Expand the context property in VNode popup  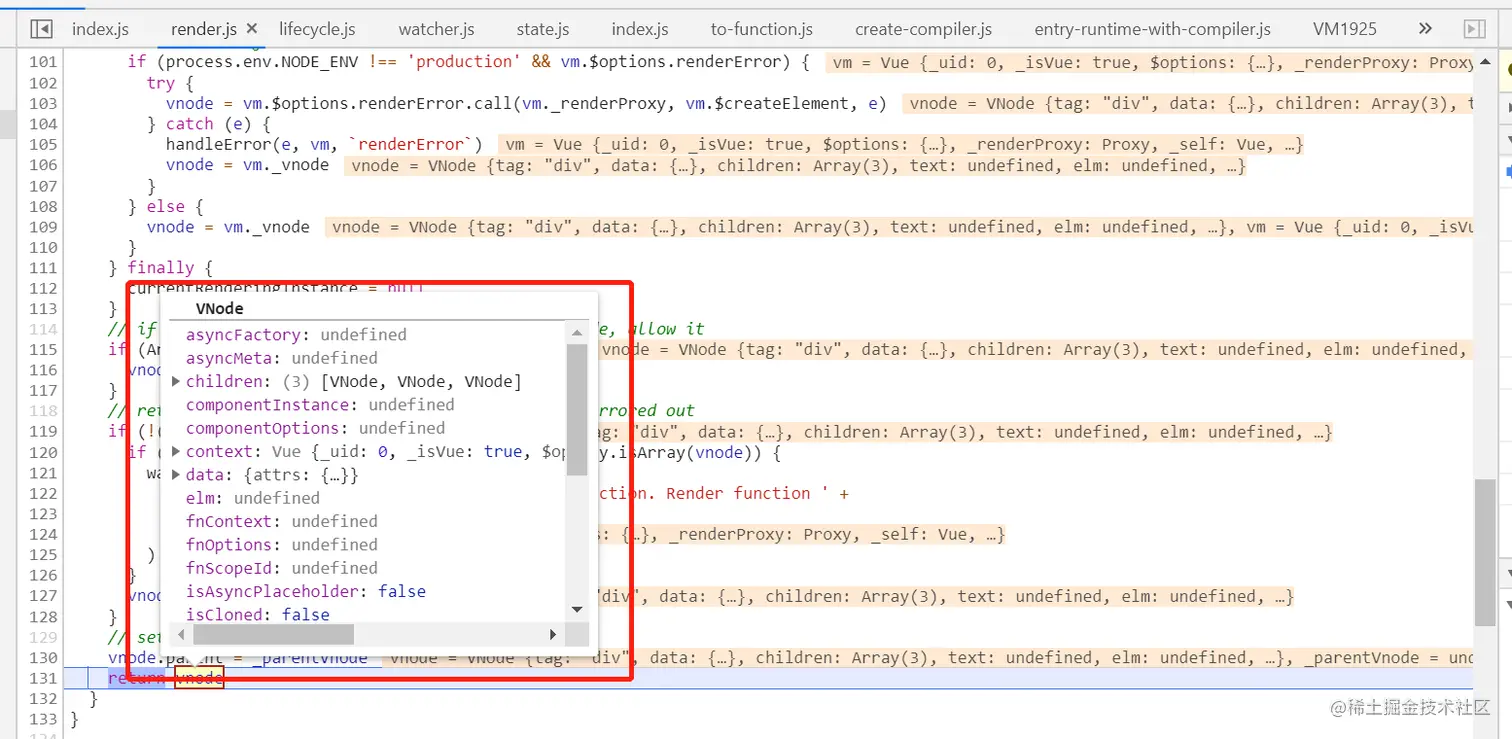tap(176, 451)
